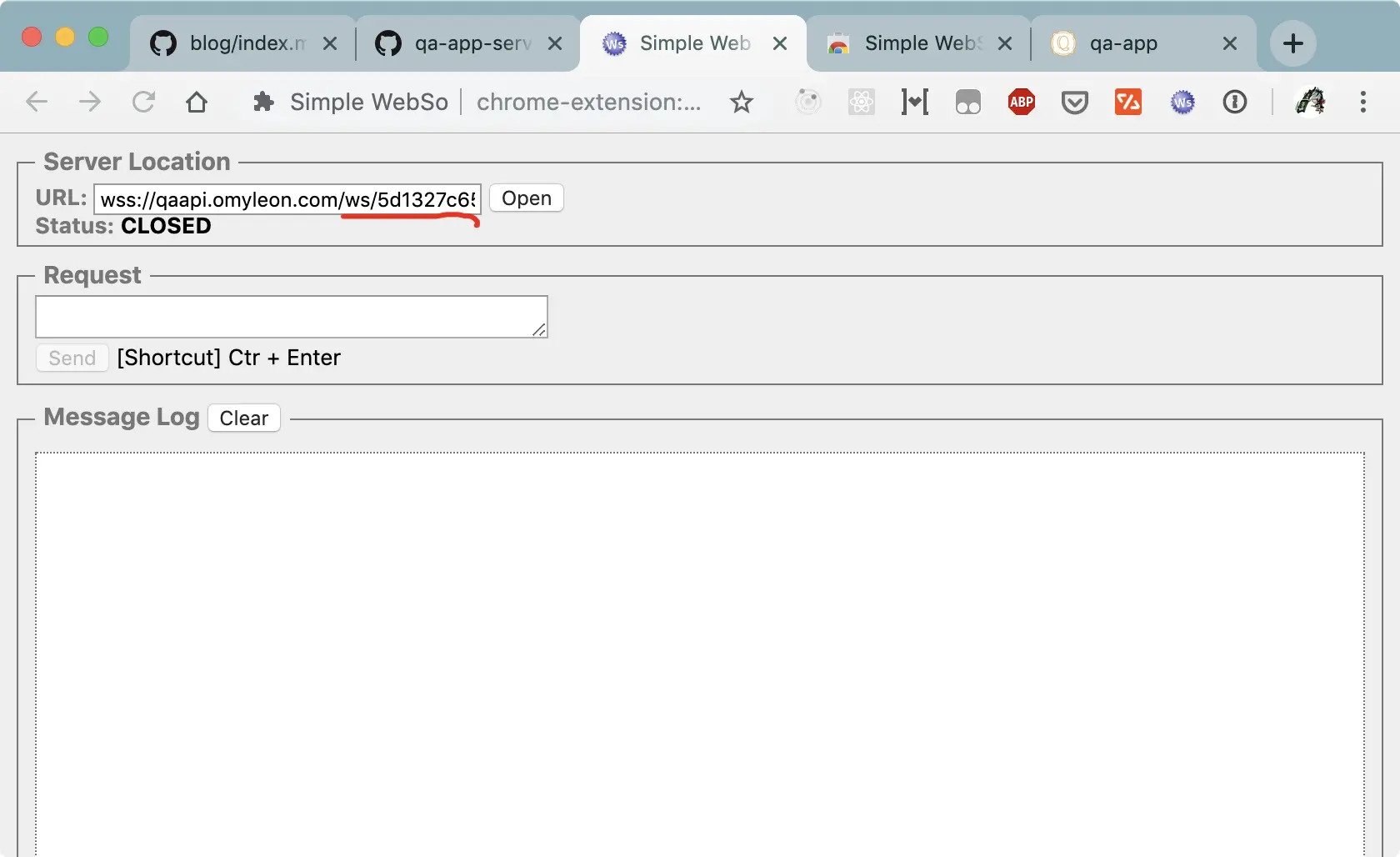Open the 1Password extension icon
The height and width of the screenshot is (857, 1400).
[1235, 102]
